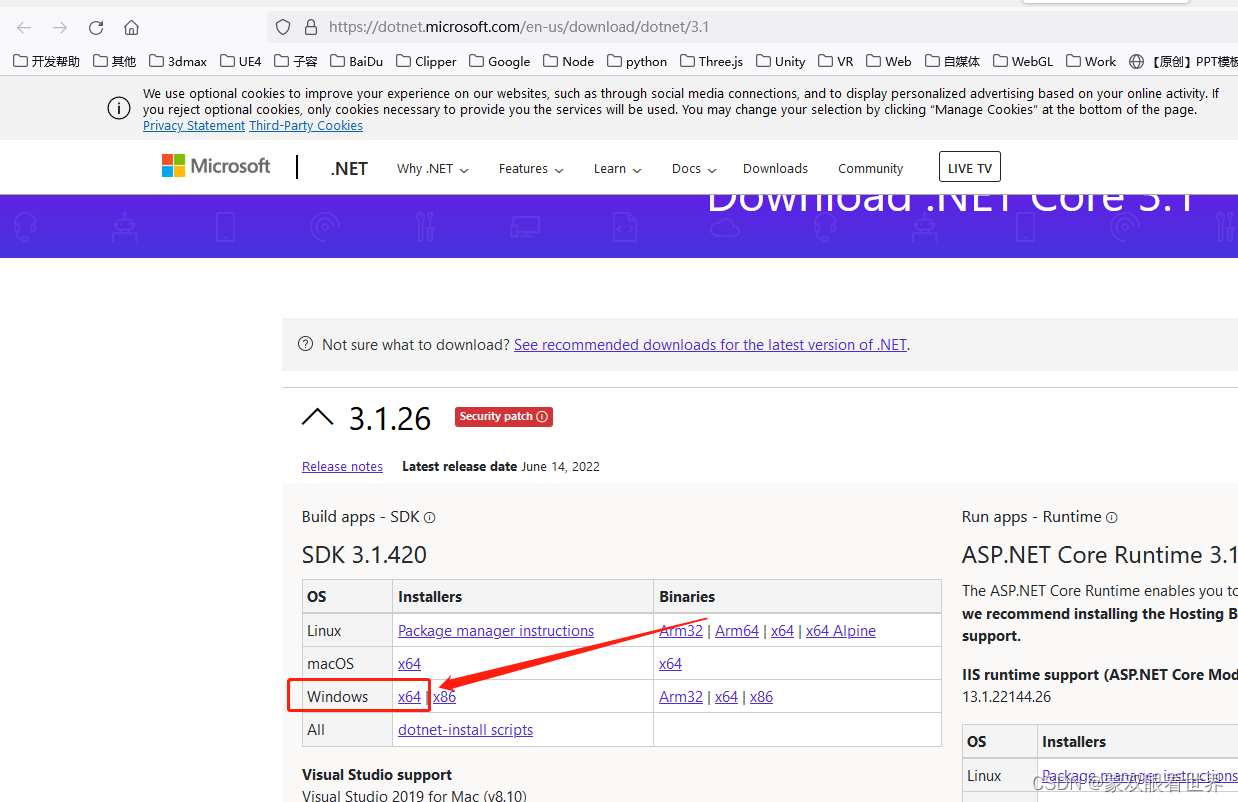Download Windows x64 SDK binaries

coord(726,697)
